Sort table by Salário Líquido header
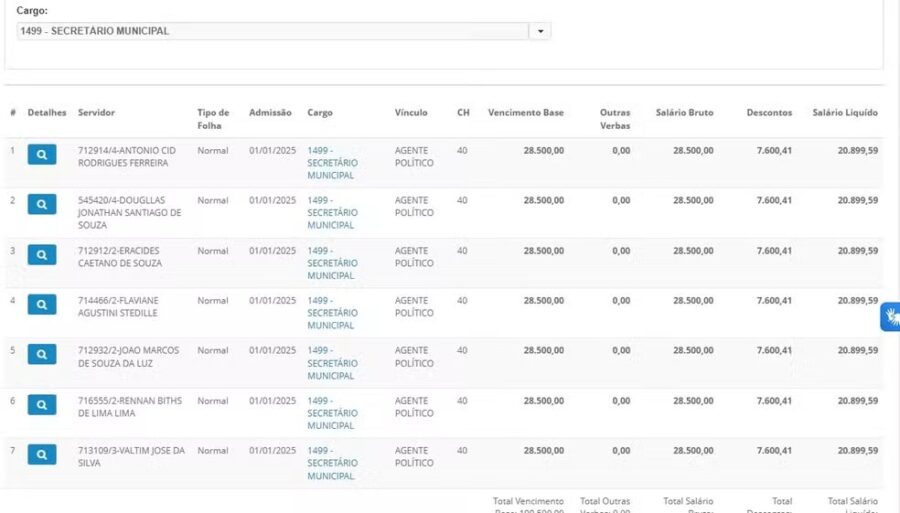This screenshot has width=900, height=513. [844, 113]
